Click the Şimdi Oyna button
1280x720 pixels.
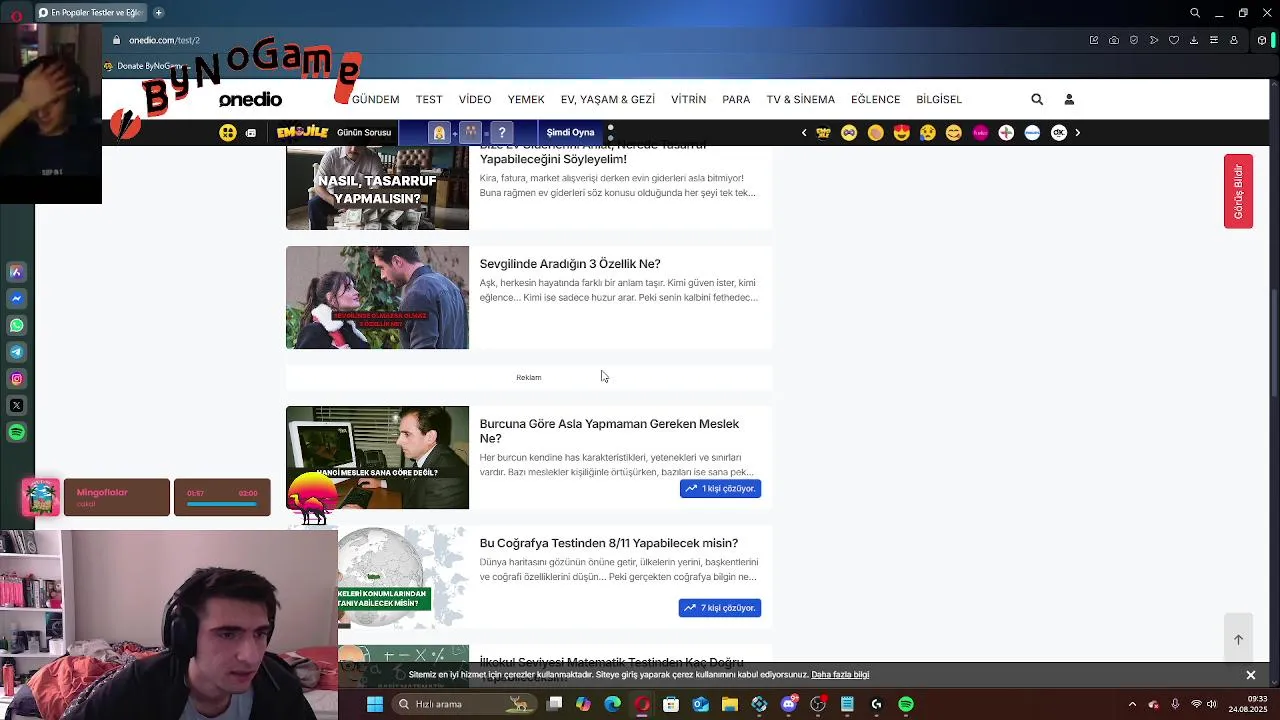(570, 132)
